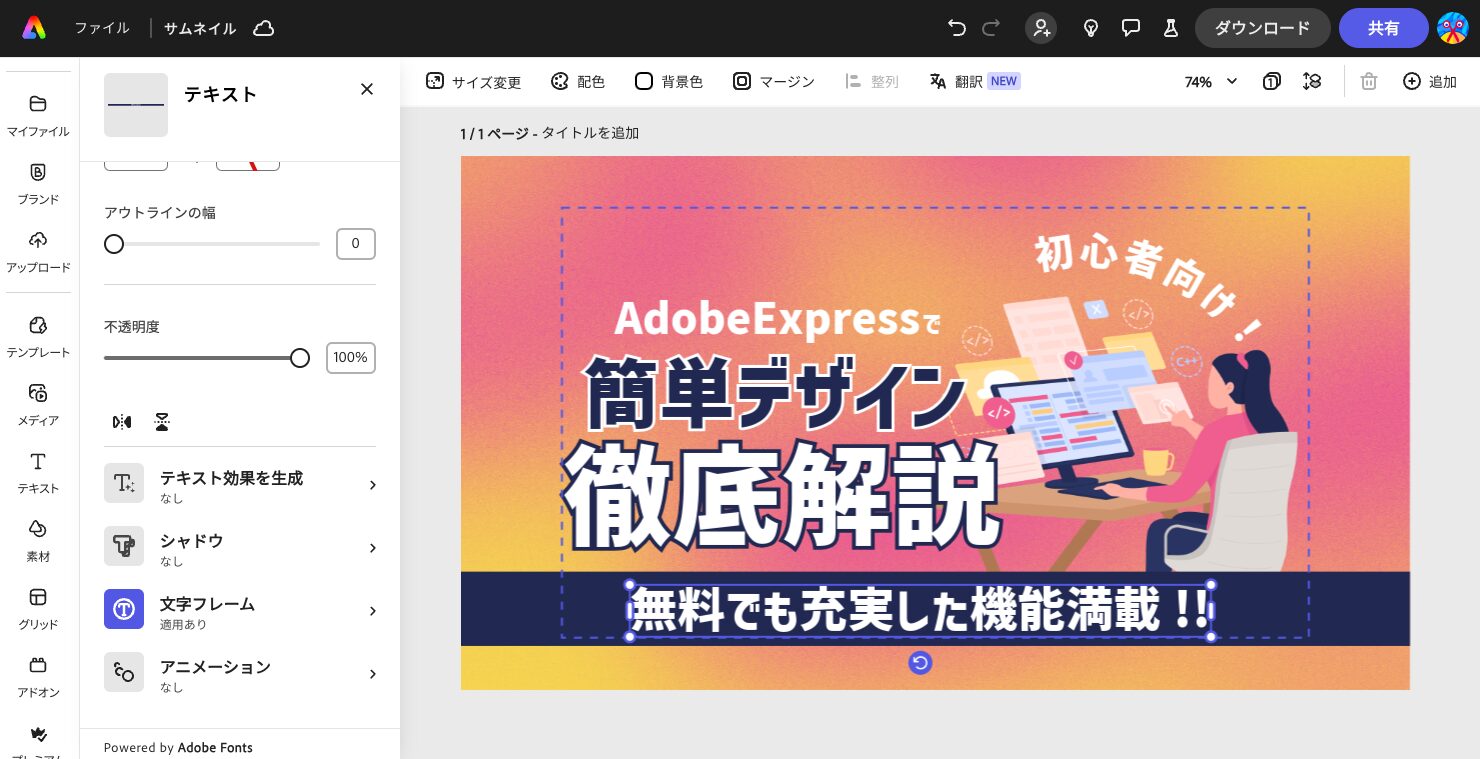Open the ファイル menu

[101, 28]
